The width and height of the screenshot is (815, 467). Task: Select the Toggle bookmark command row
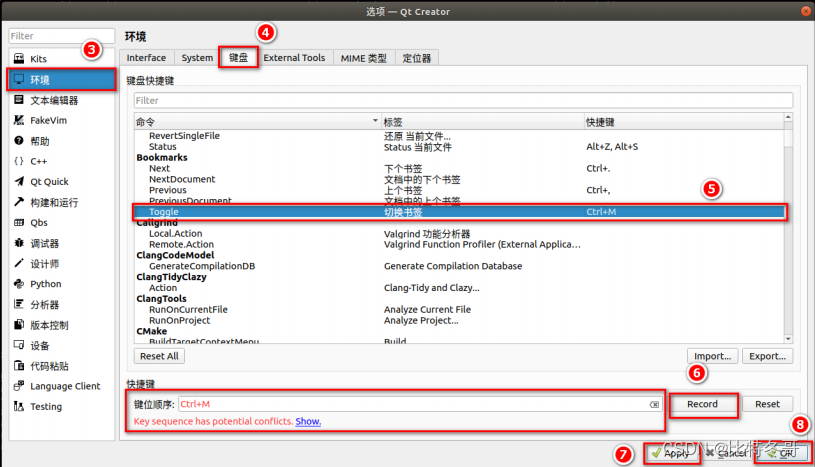click(x=459, y=212)
